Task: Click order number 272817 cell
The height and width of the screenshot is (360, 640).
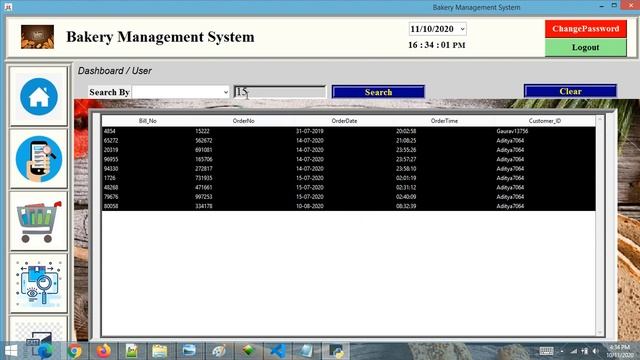Action: pos(204,169)
